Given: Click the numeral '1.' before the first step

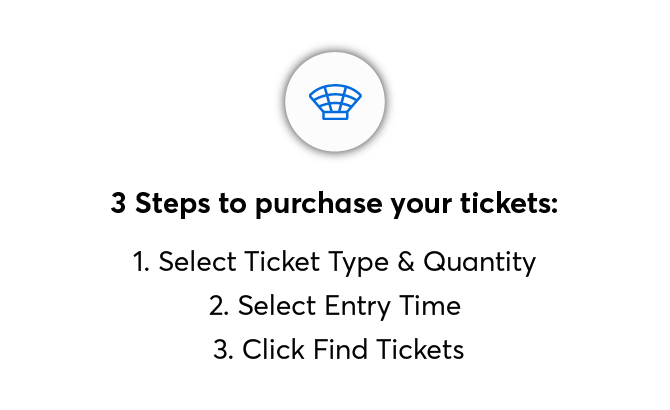Looking at the screenshot, I should point(141,262).
